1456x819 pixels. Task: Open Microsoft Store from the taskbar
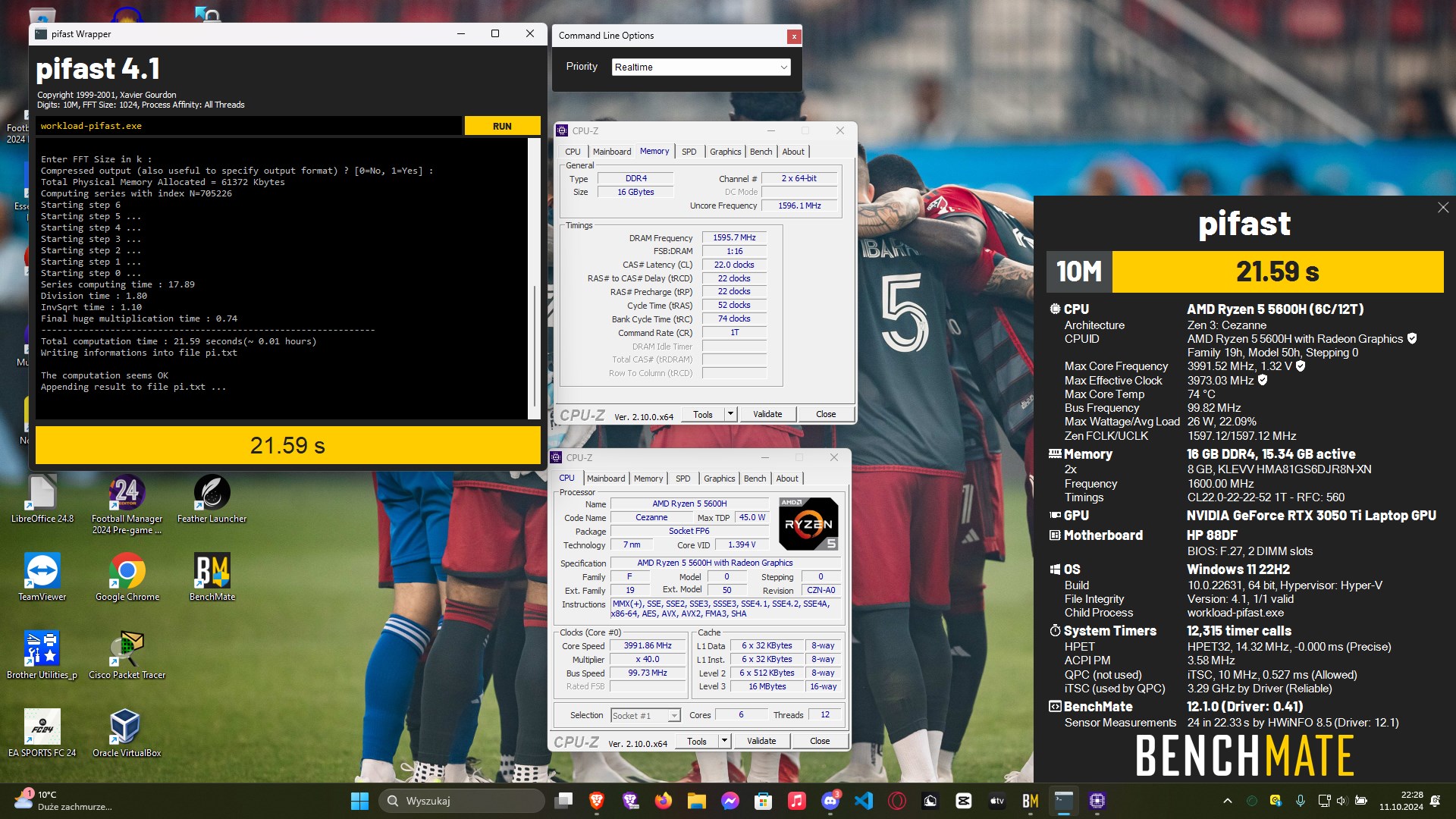coord(764,801)
